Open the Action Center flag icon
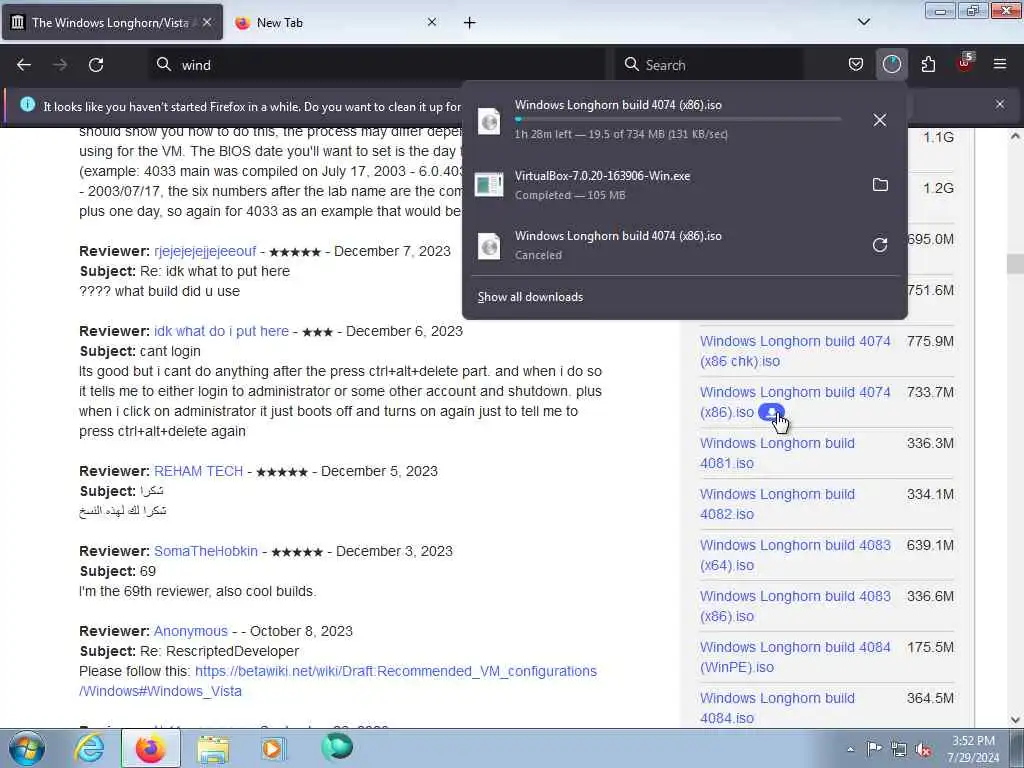Image resolution: width=1024 pixels, height=768 pixels. 874,749
